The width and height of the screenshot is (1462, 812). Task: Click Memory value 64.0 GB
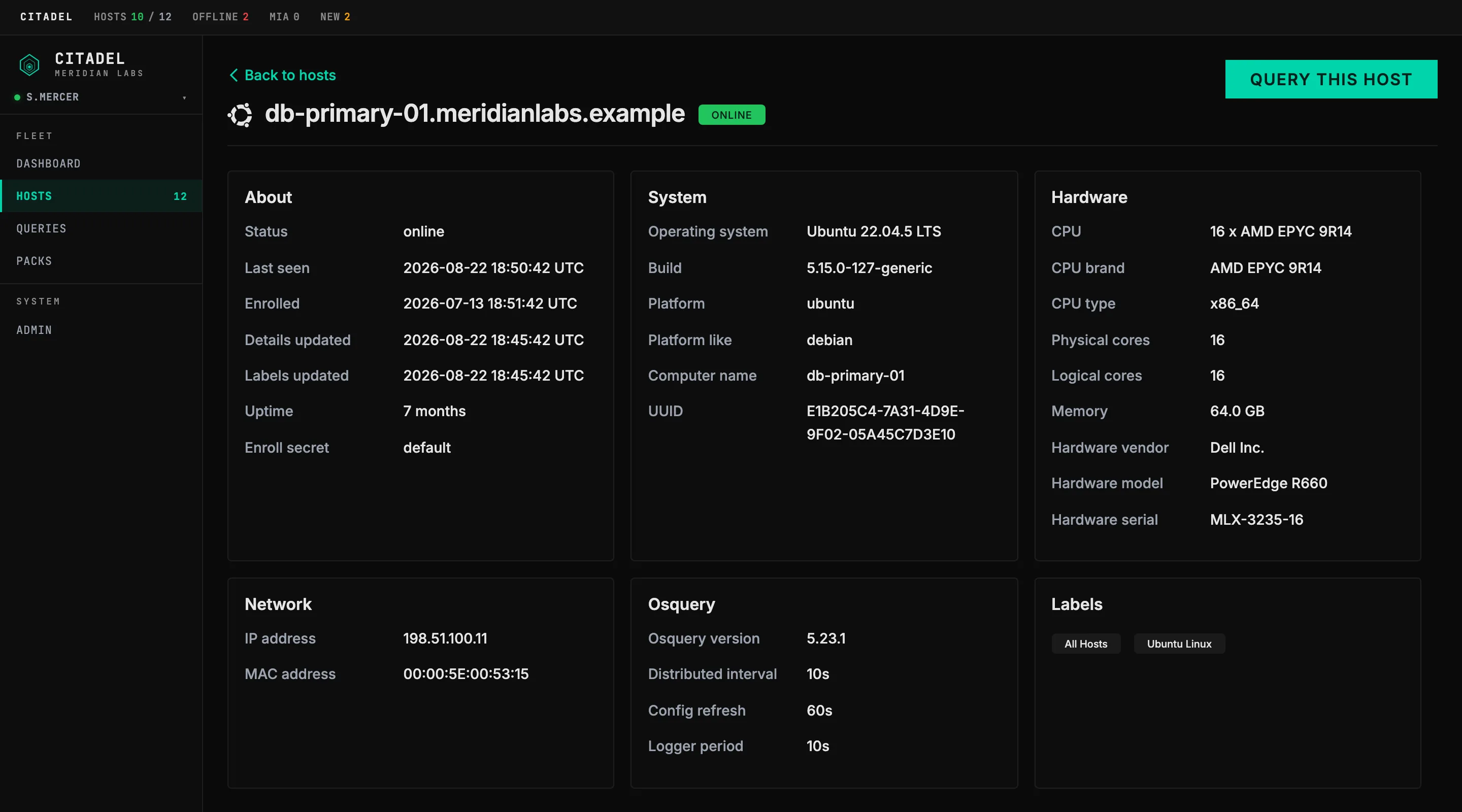[x=1237, y=412]
